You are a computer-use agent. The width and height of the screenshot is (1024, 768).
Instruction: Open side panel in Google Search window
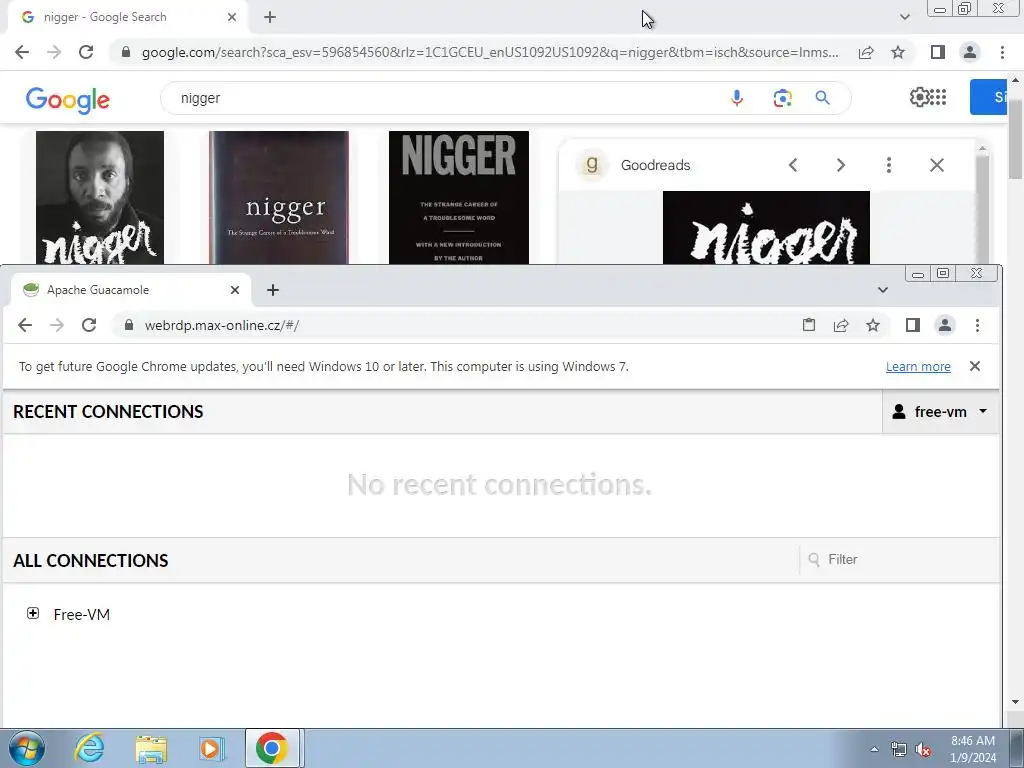click(938, 52)
